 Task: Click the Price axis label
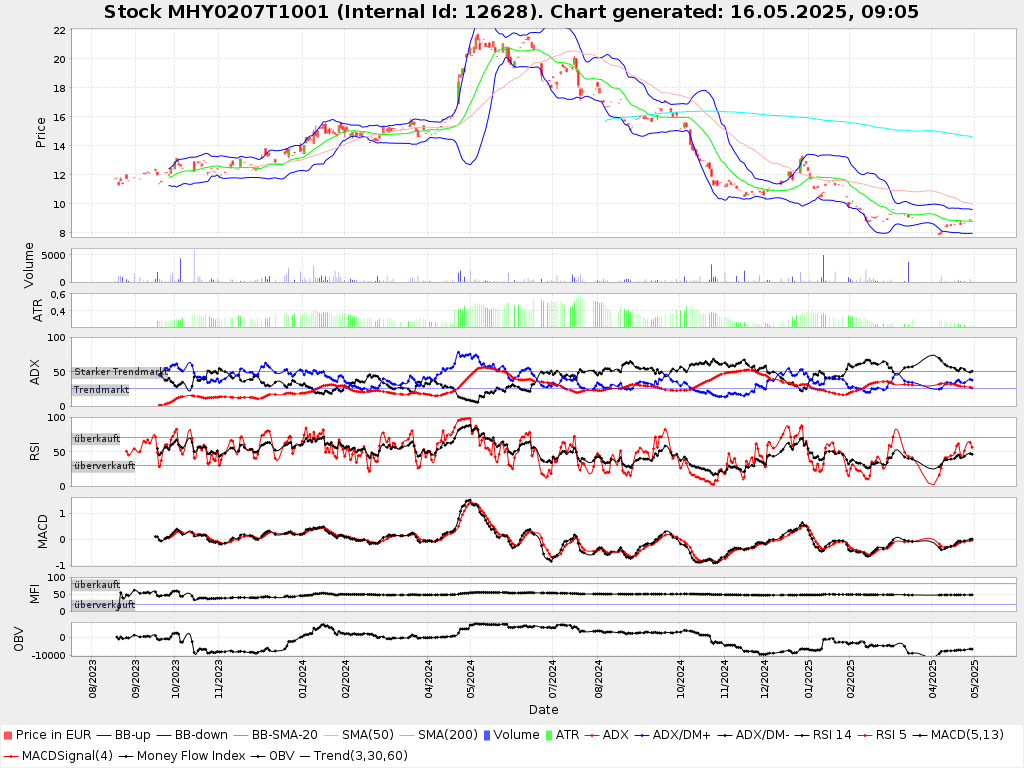[x=40, y=132]
